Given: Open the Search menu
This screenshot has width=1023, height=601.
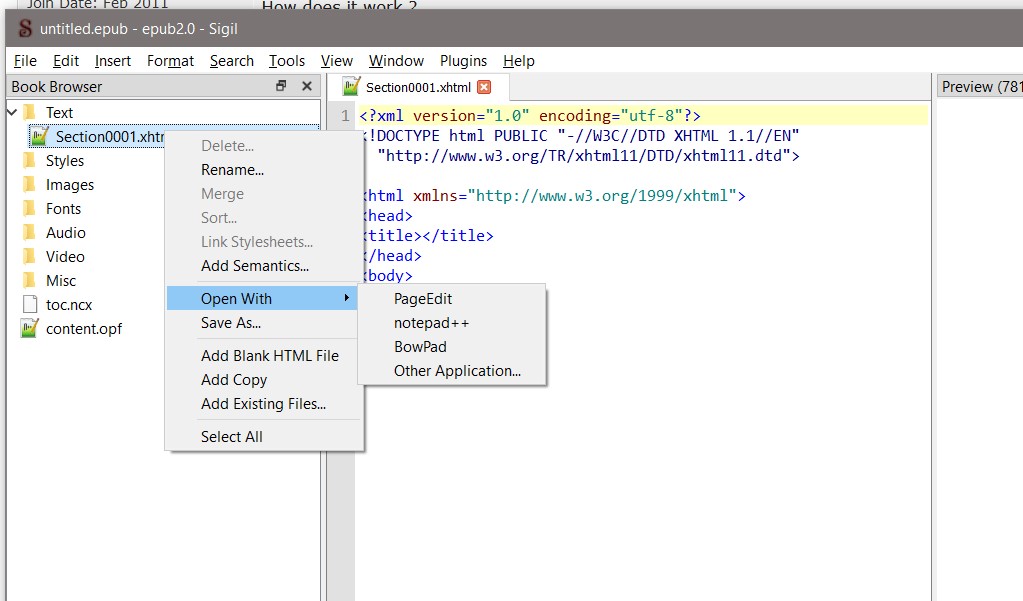Looking at the screenshot, I should point(232,61).
